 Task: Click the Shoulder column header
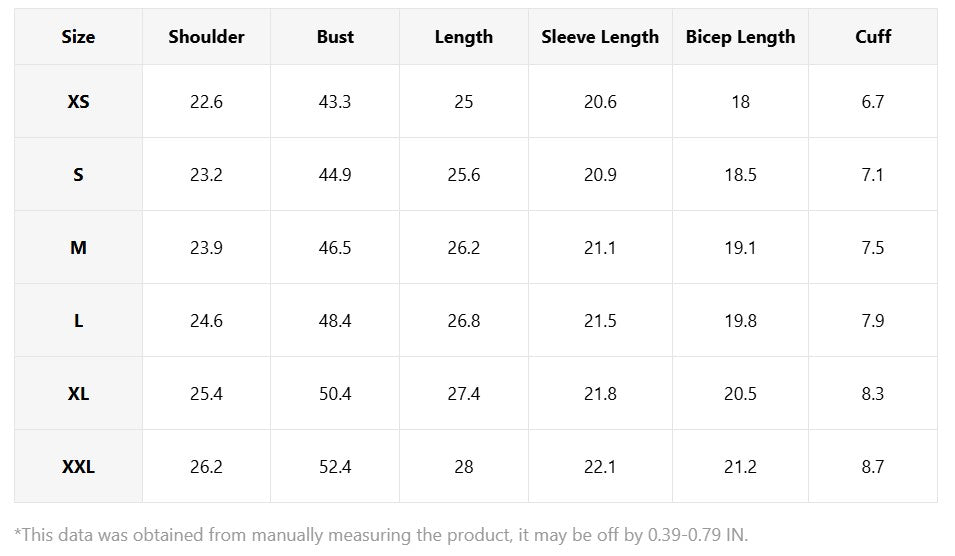point(206,37)
